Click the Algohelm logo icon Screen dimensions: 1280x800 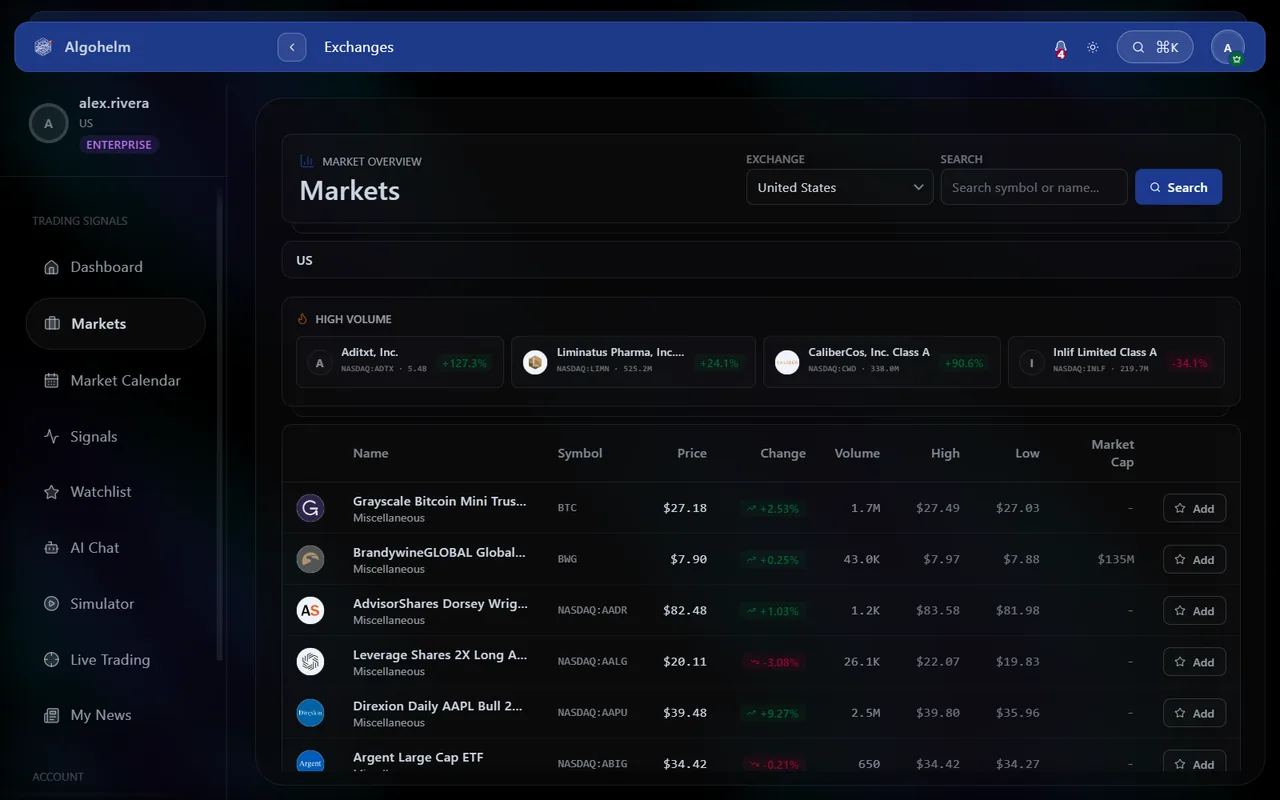[43, 47]
